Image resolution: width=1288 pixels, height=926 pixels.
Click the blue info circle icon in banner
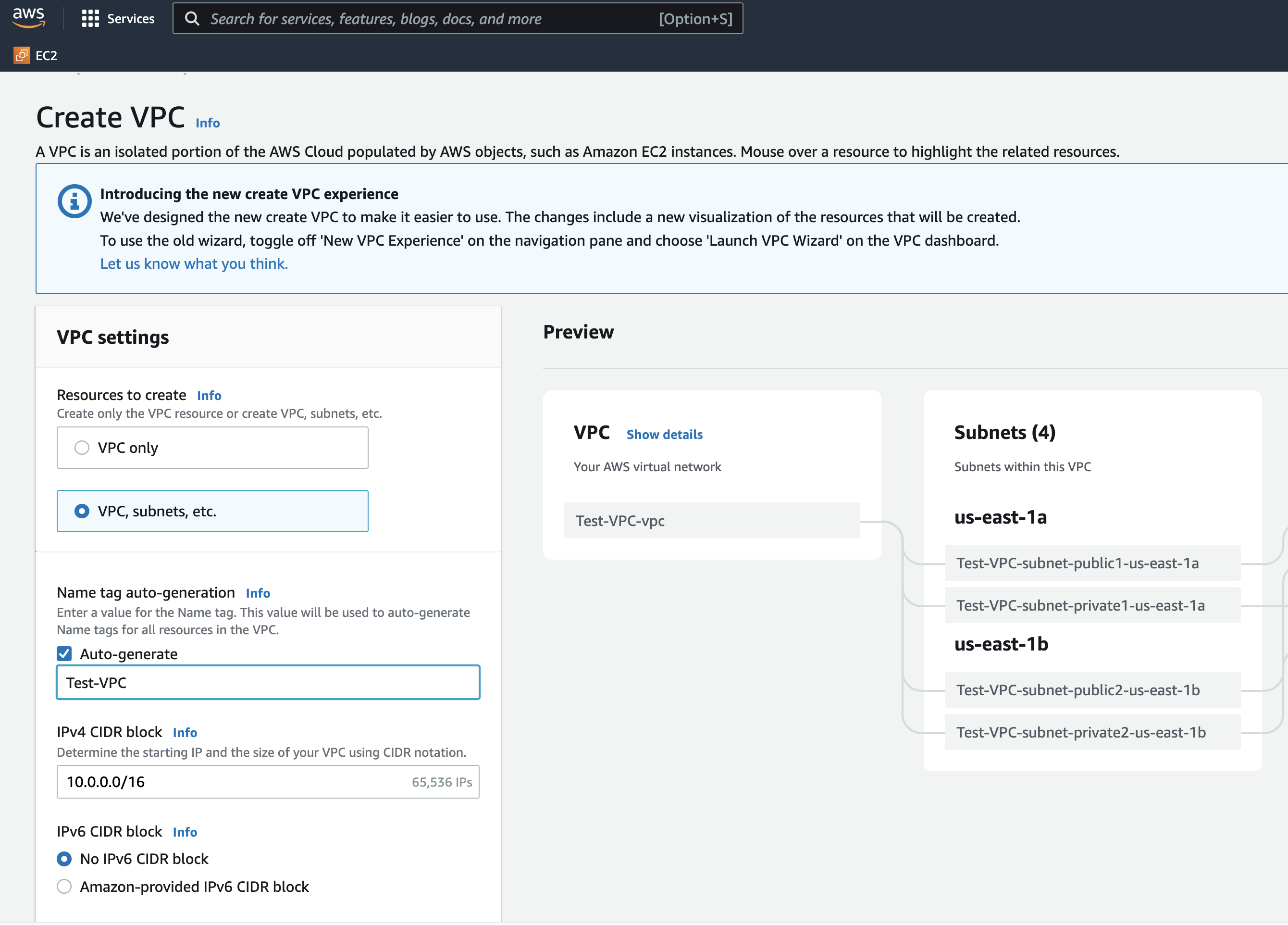pos(74,201)
